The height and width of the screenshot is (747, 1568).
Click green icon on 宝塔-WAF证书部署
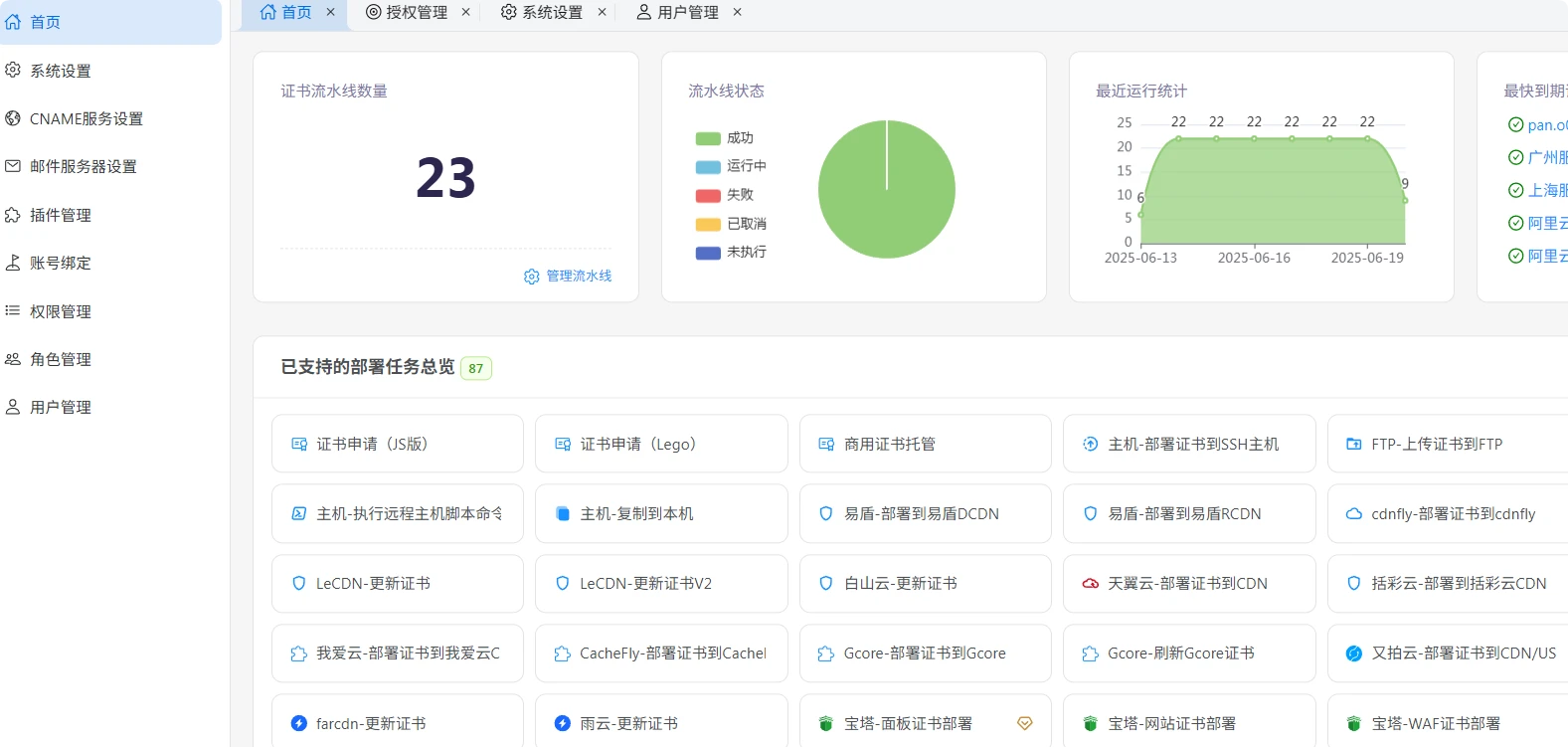(1354, 723)
